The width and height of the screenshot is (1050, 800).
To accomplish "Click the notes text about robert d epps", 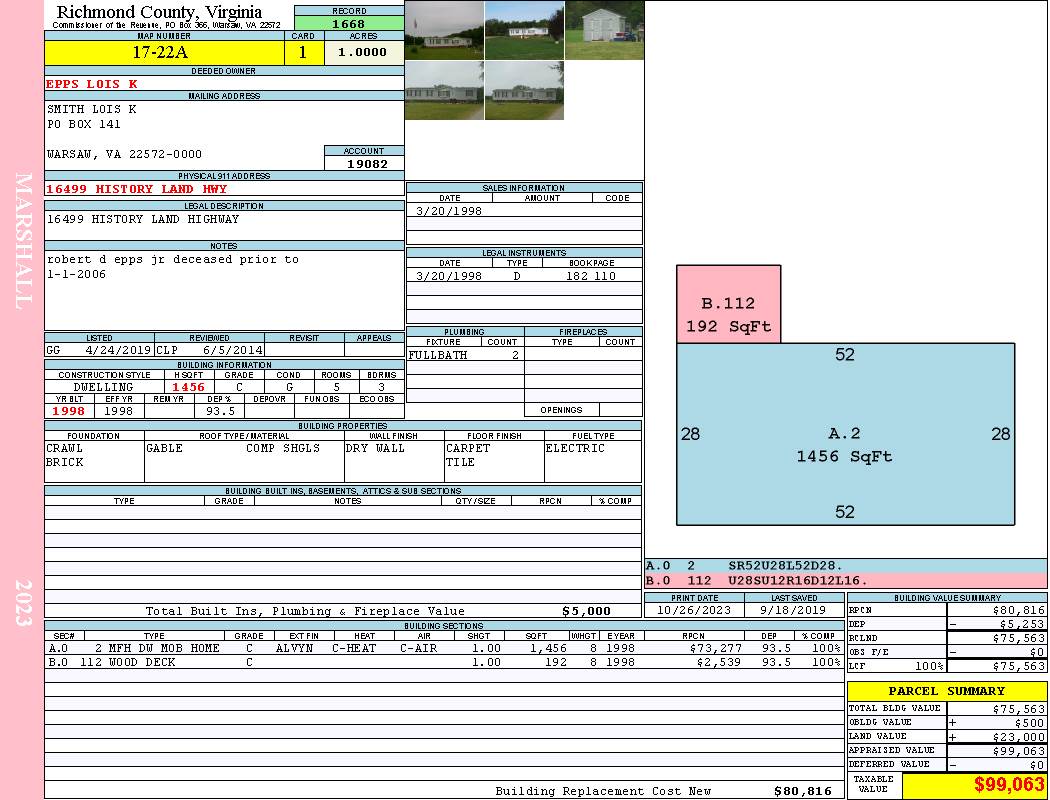I will point(173,266).
